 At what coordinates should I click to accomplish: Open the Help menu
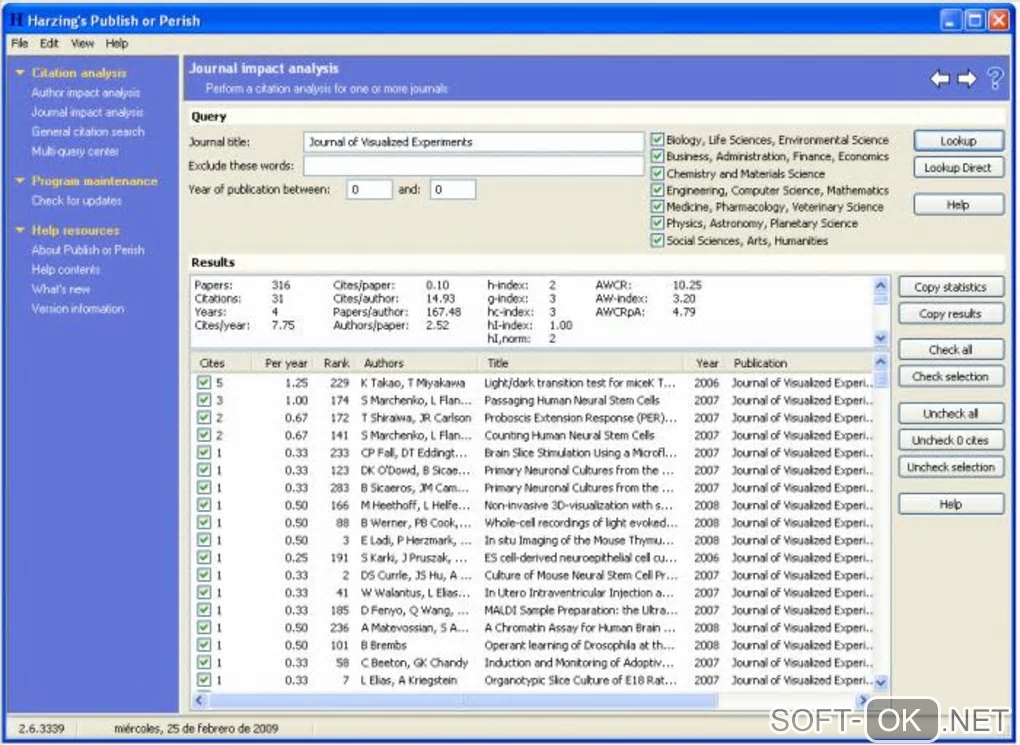point(116,44)
